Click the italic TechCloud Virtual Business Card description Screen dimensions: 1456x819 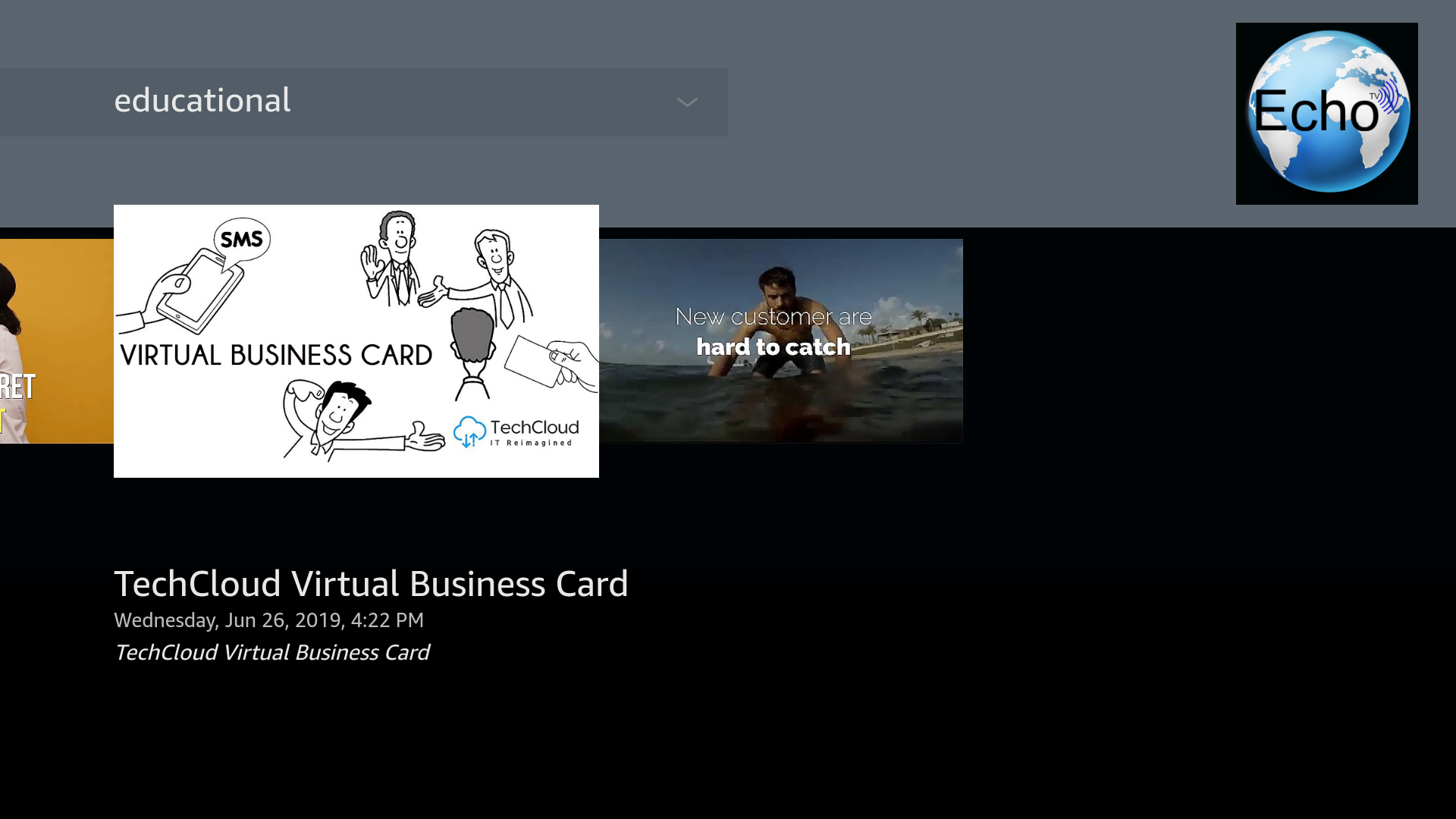click(x=271, y=653)
